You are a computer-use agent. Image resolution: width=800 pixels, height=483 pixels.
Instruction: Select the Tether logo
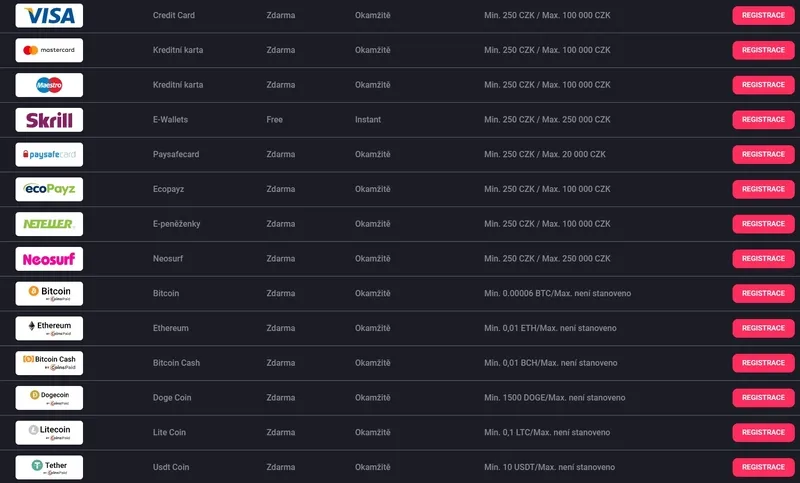[x=49, y=467]
